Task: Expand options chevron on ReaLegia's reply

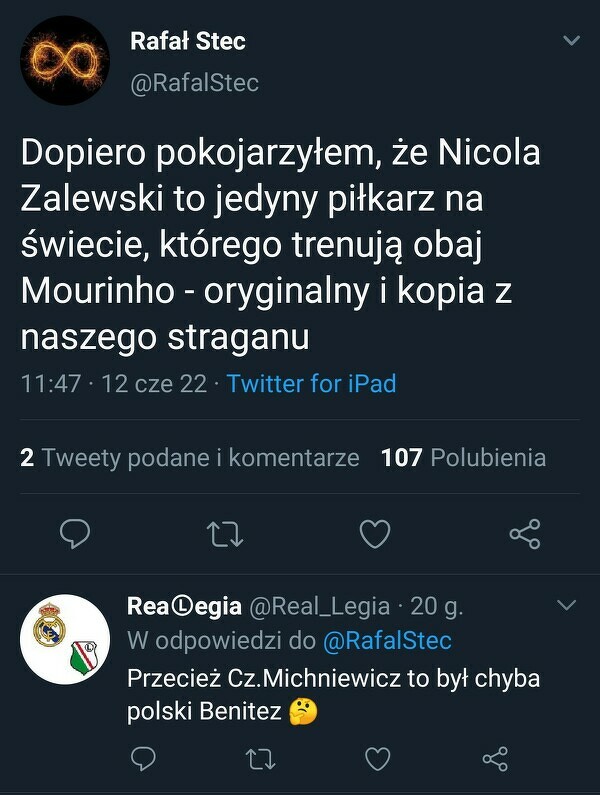Action: point(566,606)
